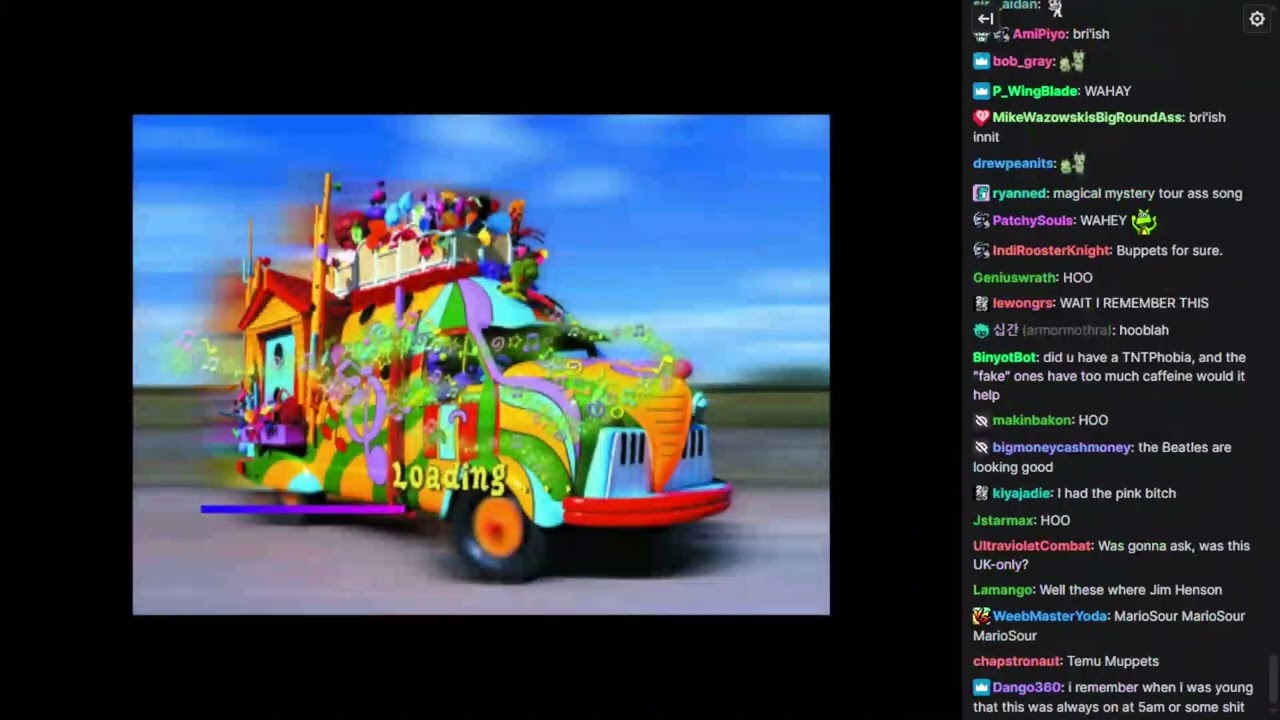Viewport: 1280px width, 720px height.
Task: Click the kiyajadie username
Action: 1021,493
